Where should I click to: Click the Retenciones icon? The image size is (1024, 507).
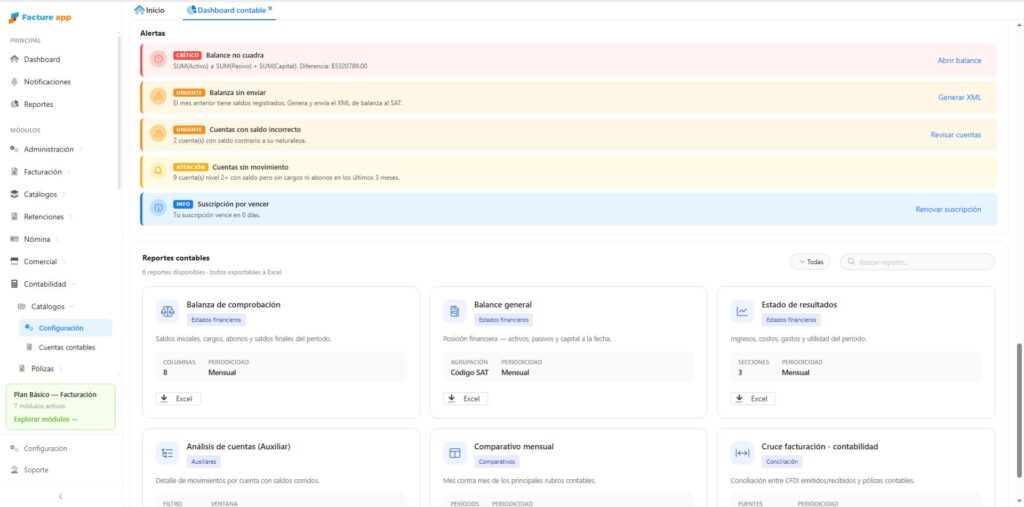click(x=14, y=216)
